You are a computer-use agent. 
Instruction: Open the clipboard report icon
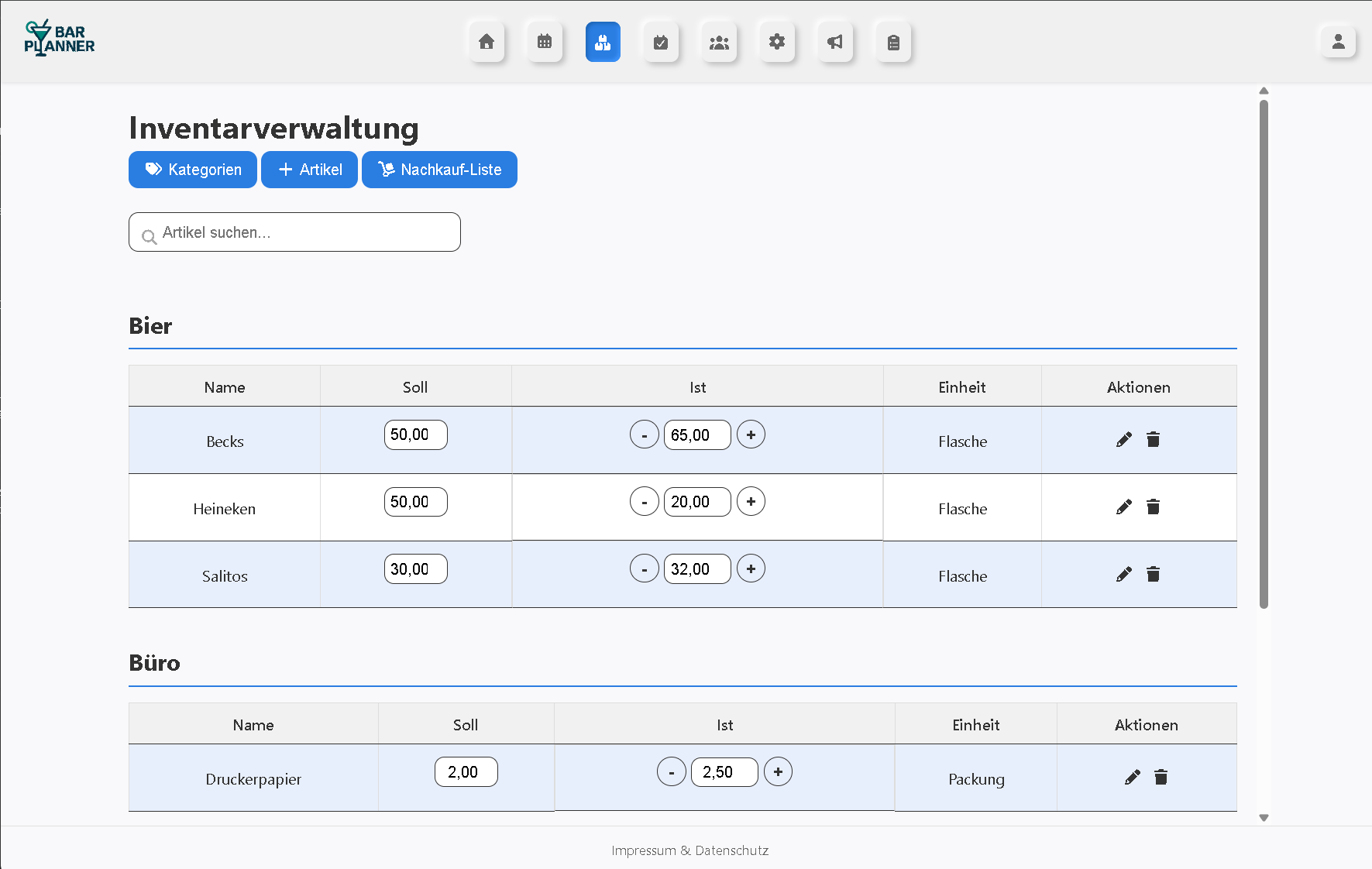click(x=893, y=42)
